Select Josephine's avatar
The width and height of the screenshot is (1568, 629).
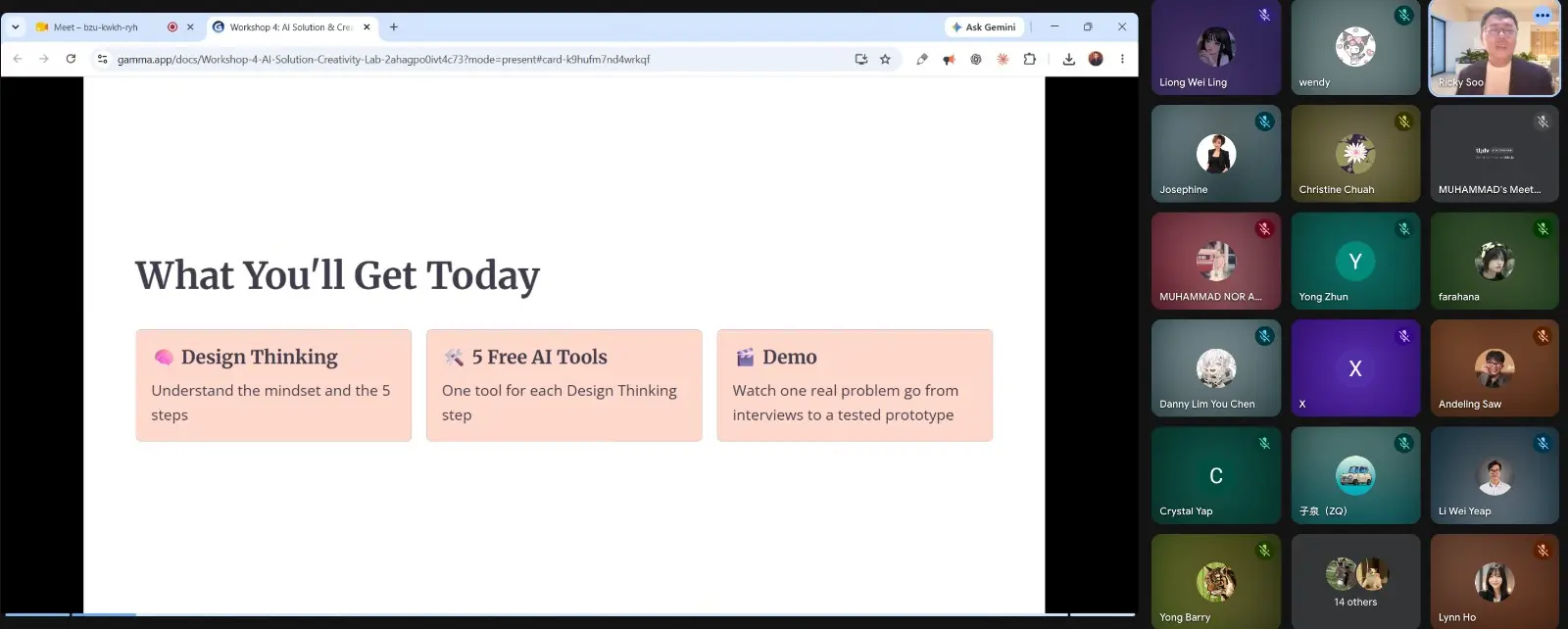pos(1216,154)
